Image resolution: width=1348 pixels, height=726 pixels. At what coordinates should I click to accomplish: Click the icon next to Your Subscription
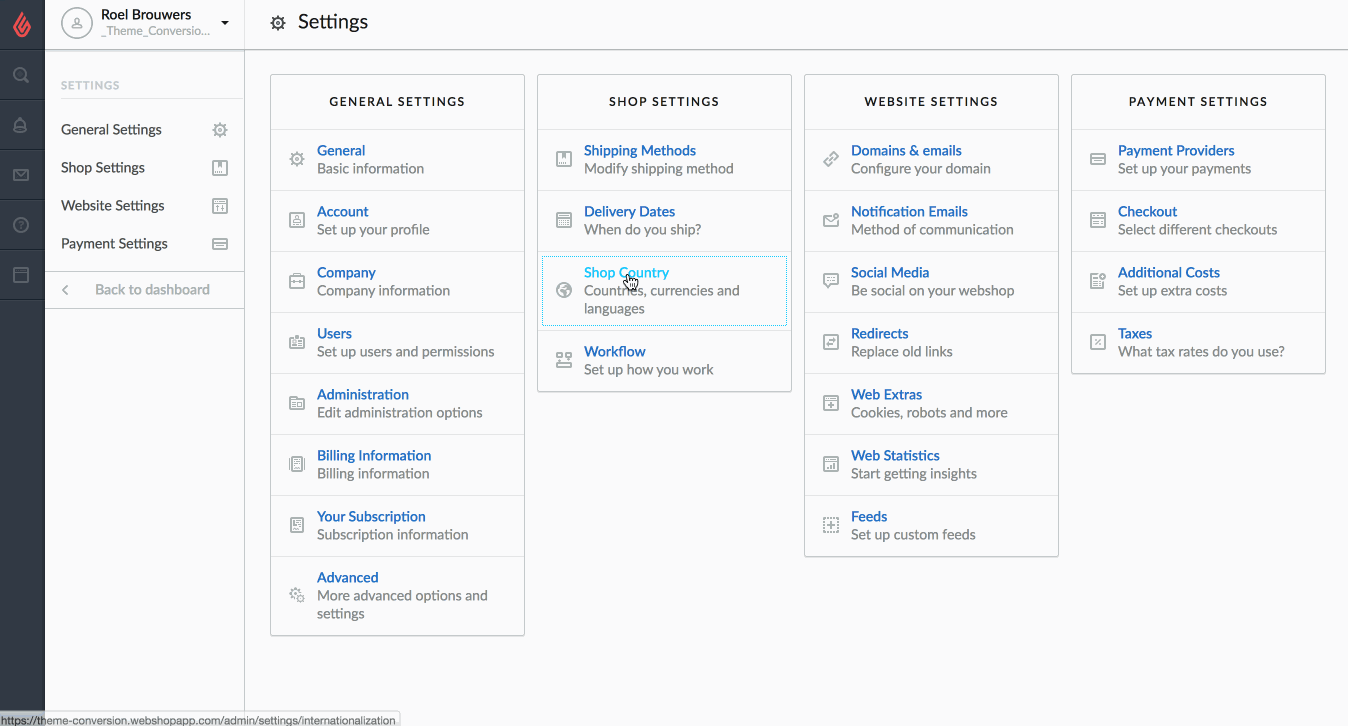click(297, 525)
